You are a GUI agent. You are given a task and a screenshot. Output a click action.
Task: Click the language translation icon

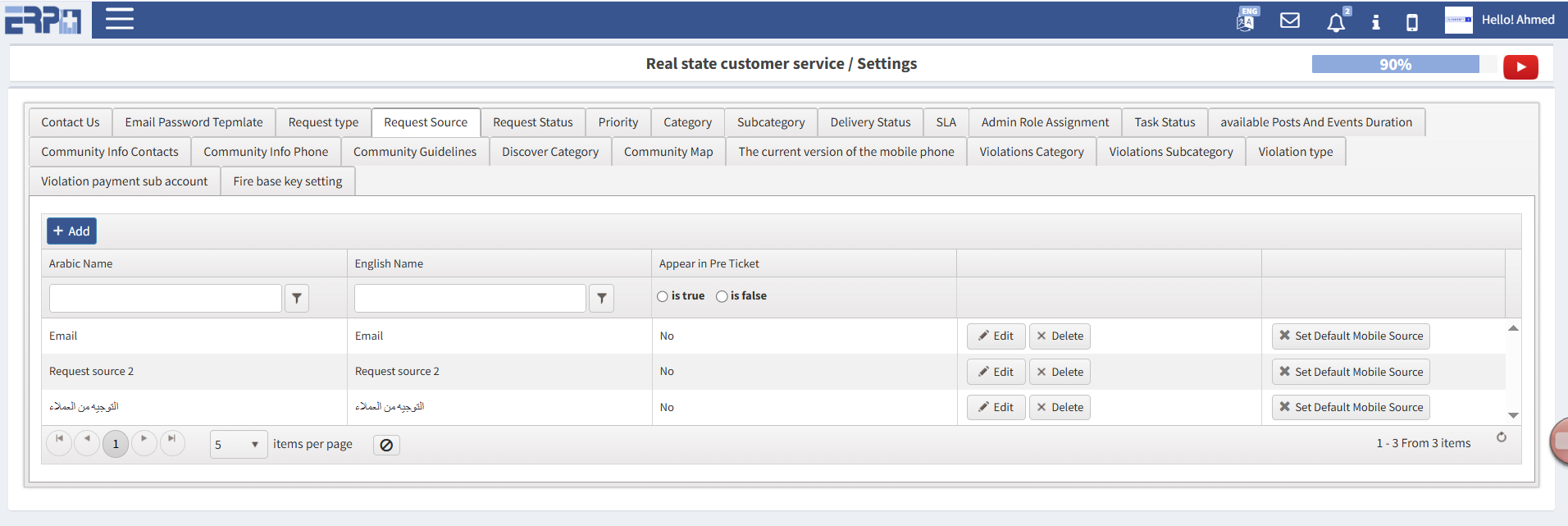pos(1246,21)
